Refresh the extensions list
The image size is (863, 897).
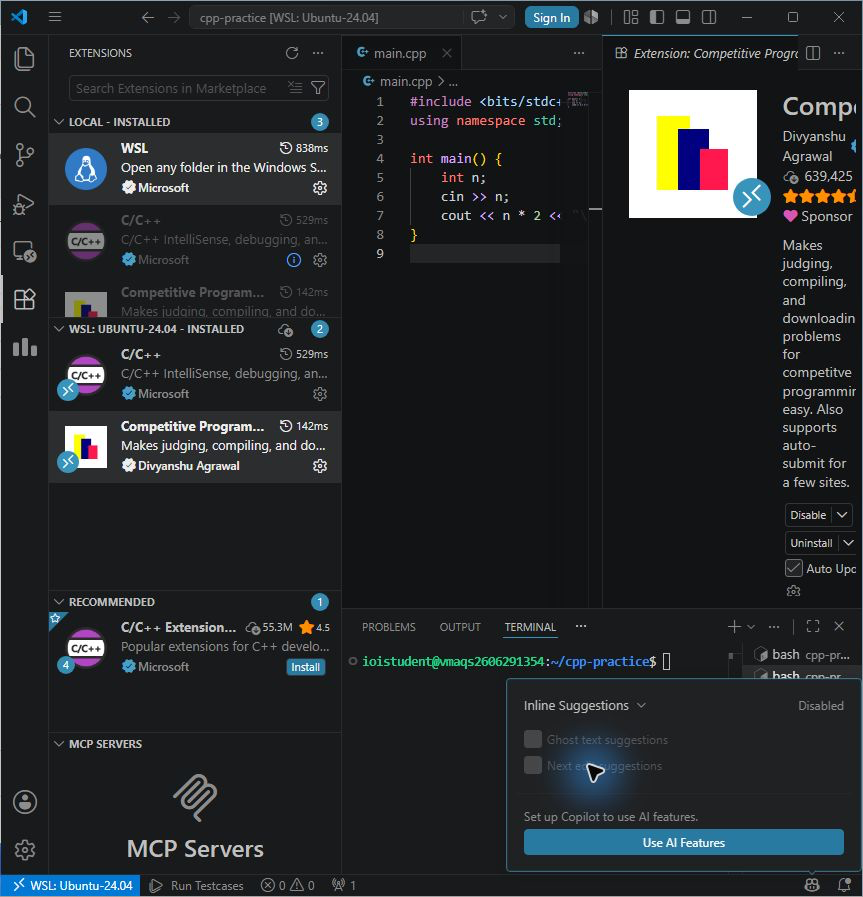tap(292, 53)
